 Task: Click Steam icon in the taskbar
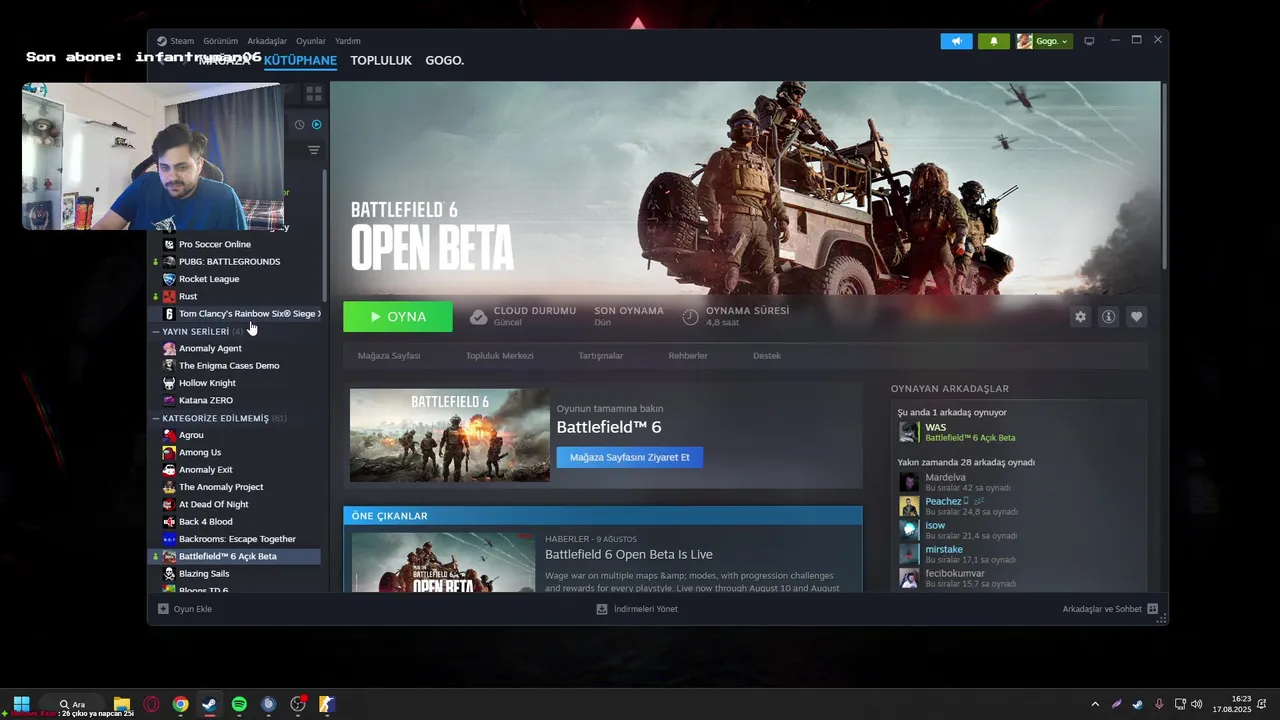209,704
